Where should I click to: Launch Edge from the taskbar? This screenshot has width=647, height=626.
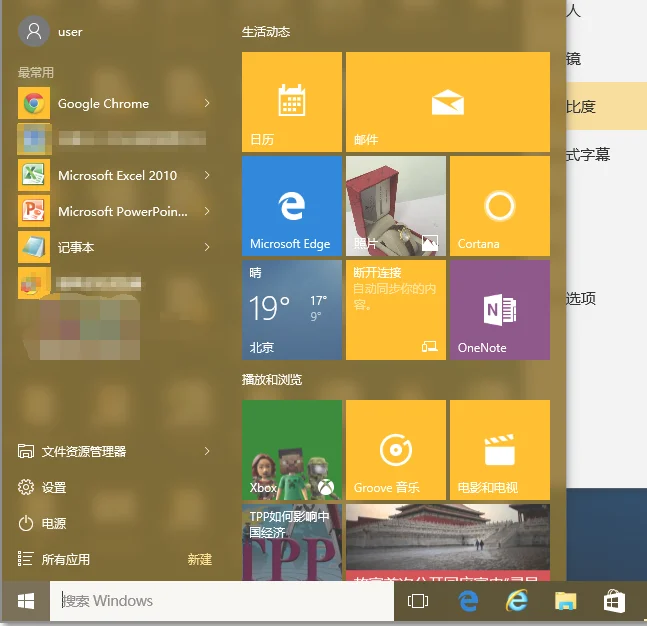[x=468, y=601]
